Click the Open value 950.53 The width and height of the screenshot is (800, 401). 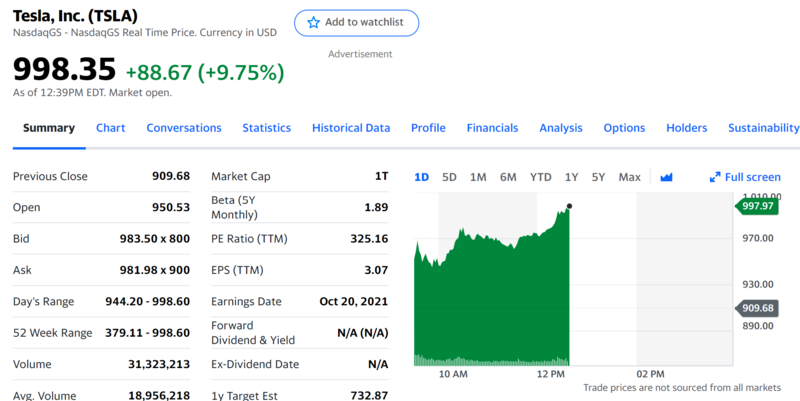171,207
